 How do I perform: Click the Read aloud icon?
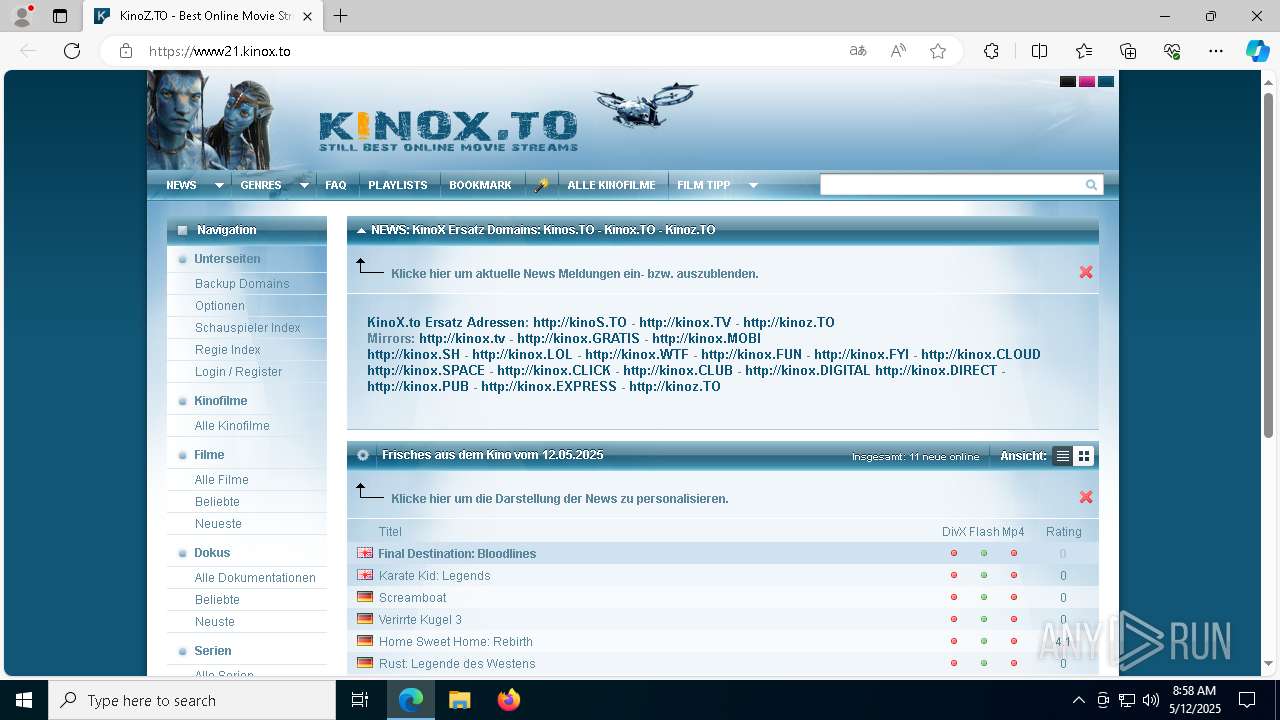pyautogui.click(x=898, y=51)
